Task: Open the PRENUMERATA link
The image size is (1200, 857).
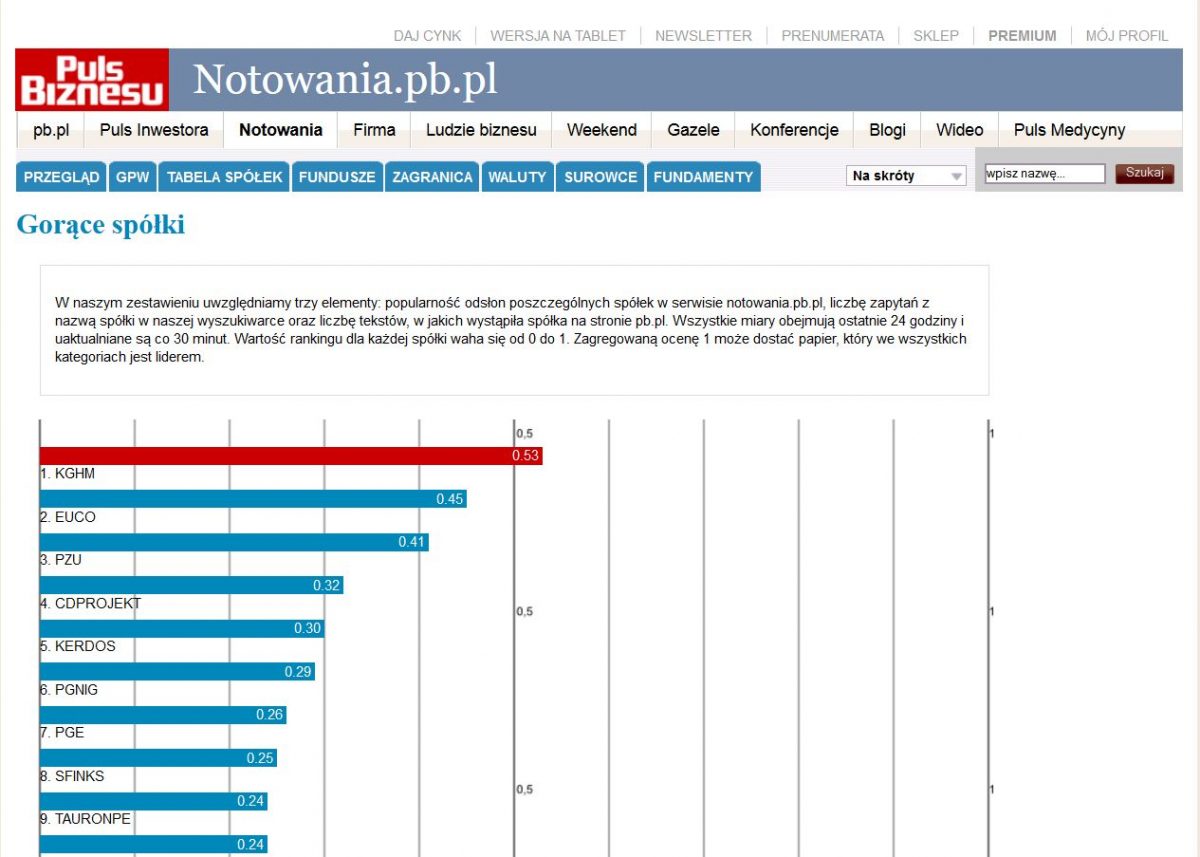Action: 833,36
